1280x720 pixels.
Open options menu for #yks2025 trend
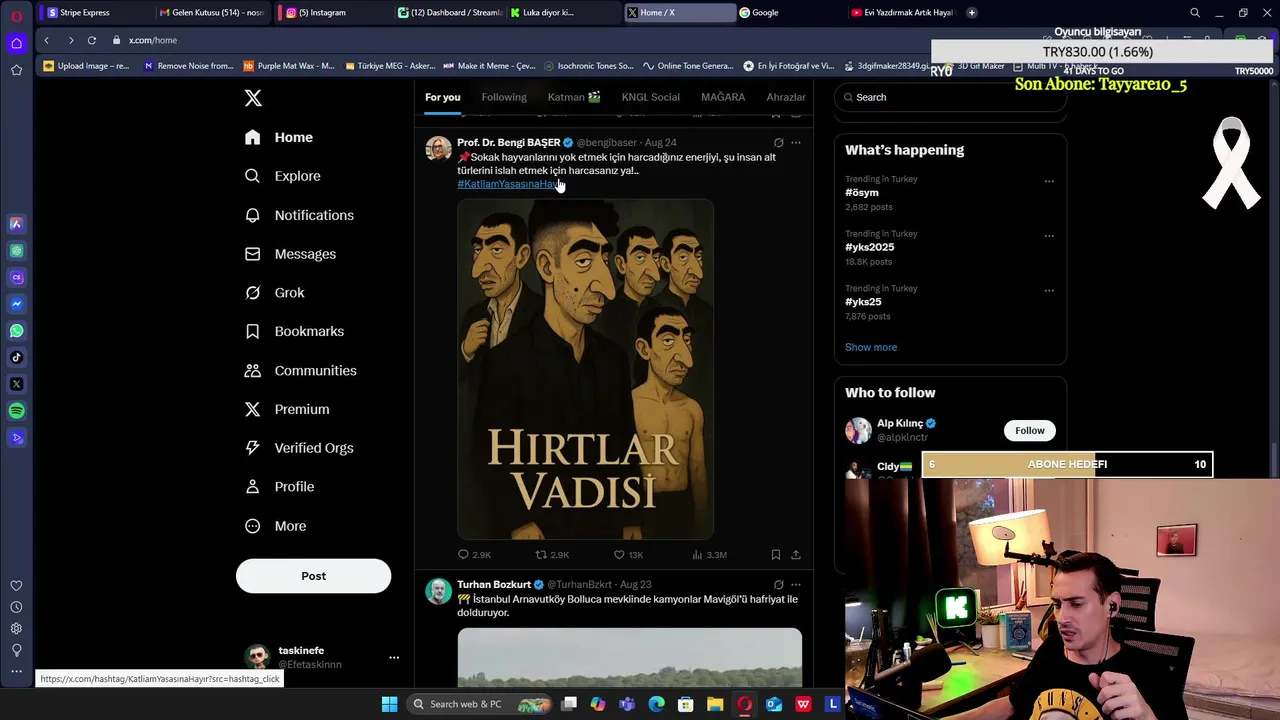click(1049, 236)
